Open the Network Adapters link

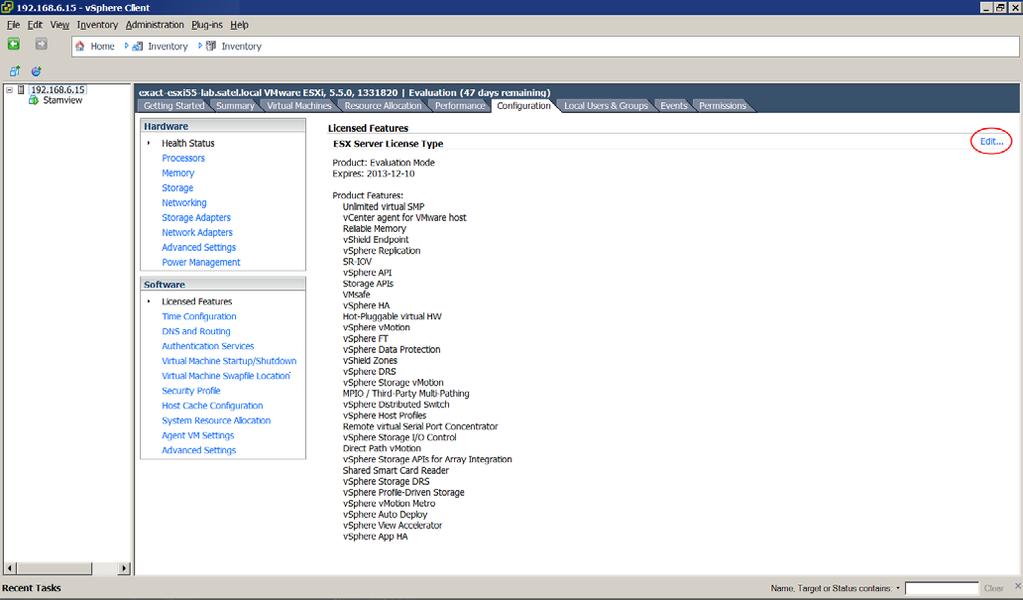[x=197, y=233]
